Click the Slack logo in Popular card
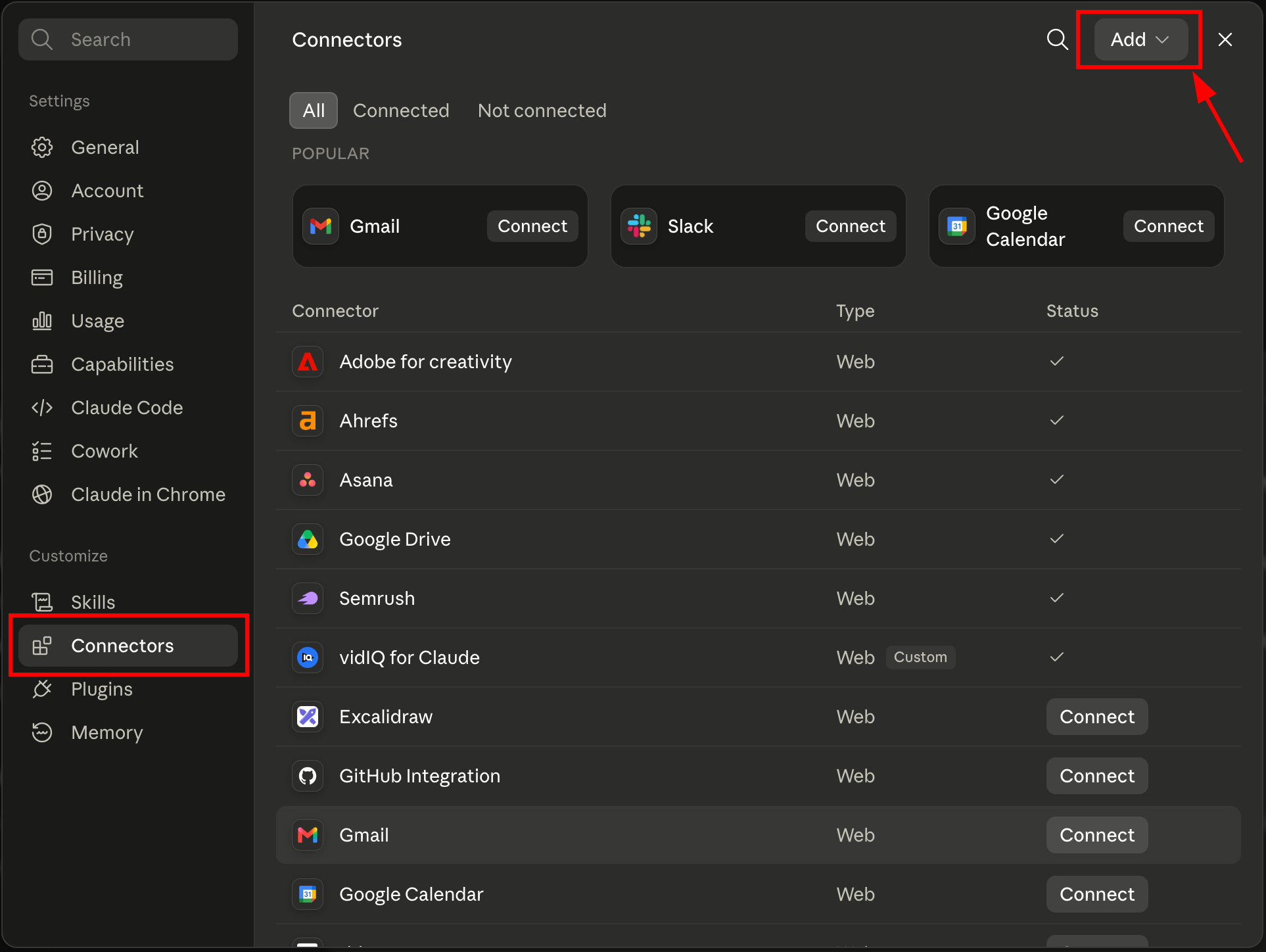This screenshot has height=952, width=1266. (x=639, y=226)
